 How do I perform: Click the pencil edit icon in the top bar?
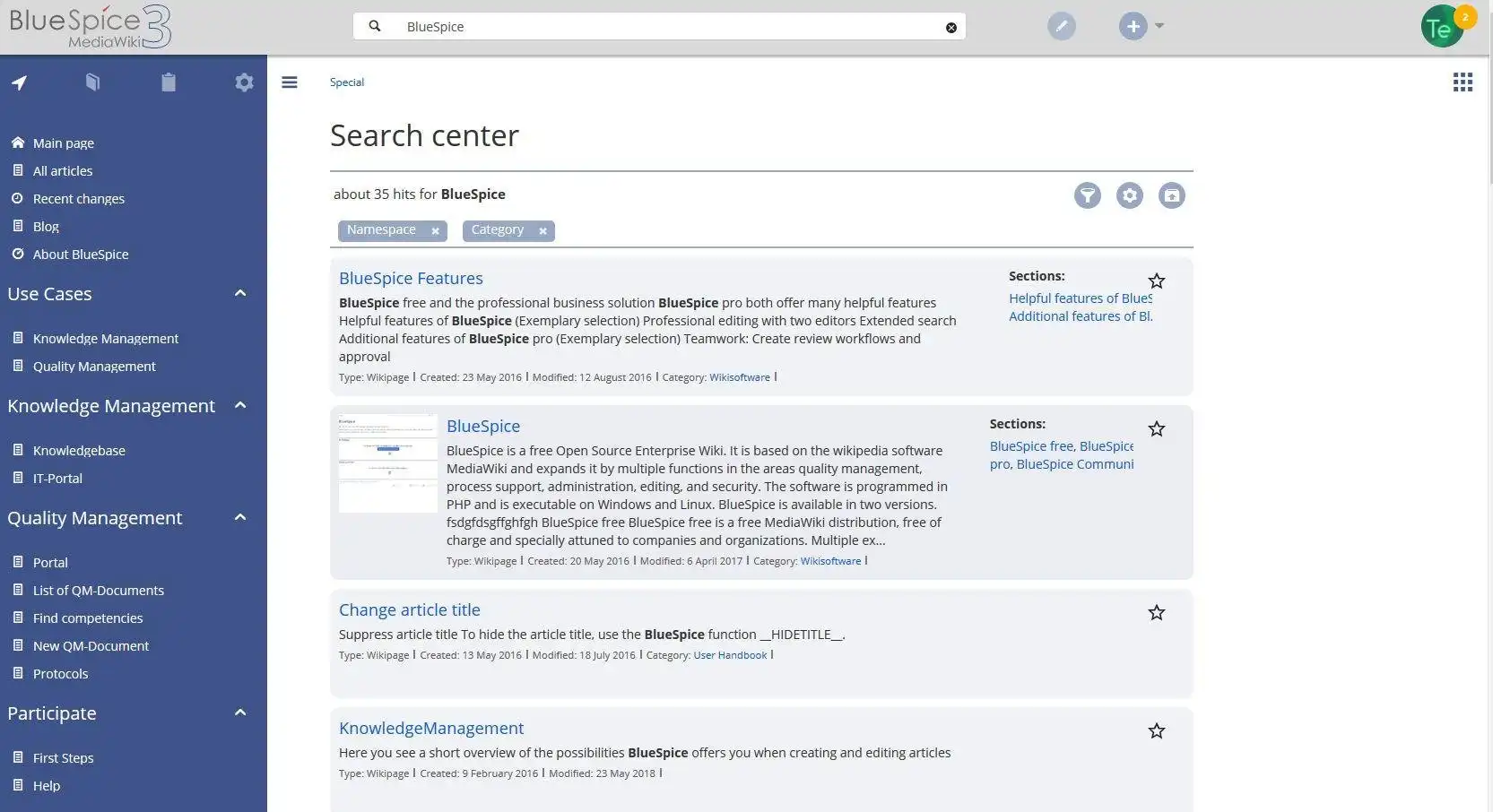pyautogui.click(x=1062, y=26)
